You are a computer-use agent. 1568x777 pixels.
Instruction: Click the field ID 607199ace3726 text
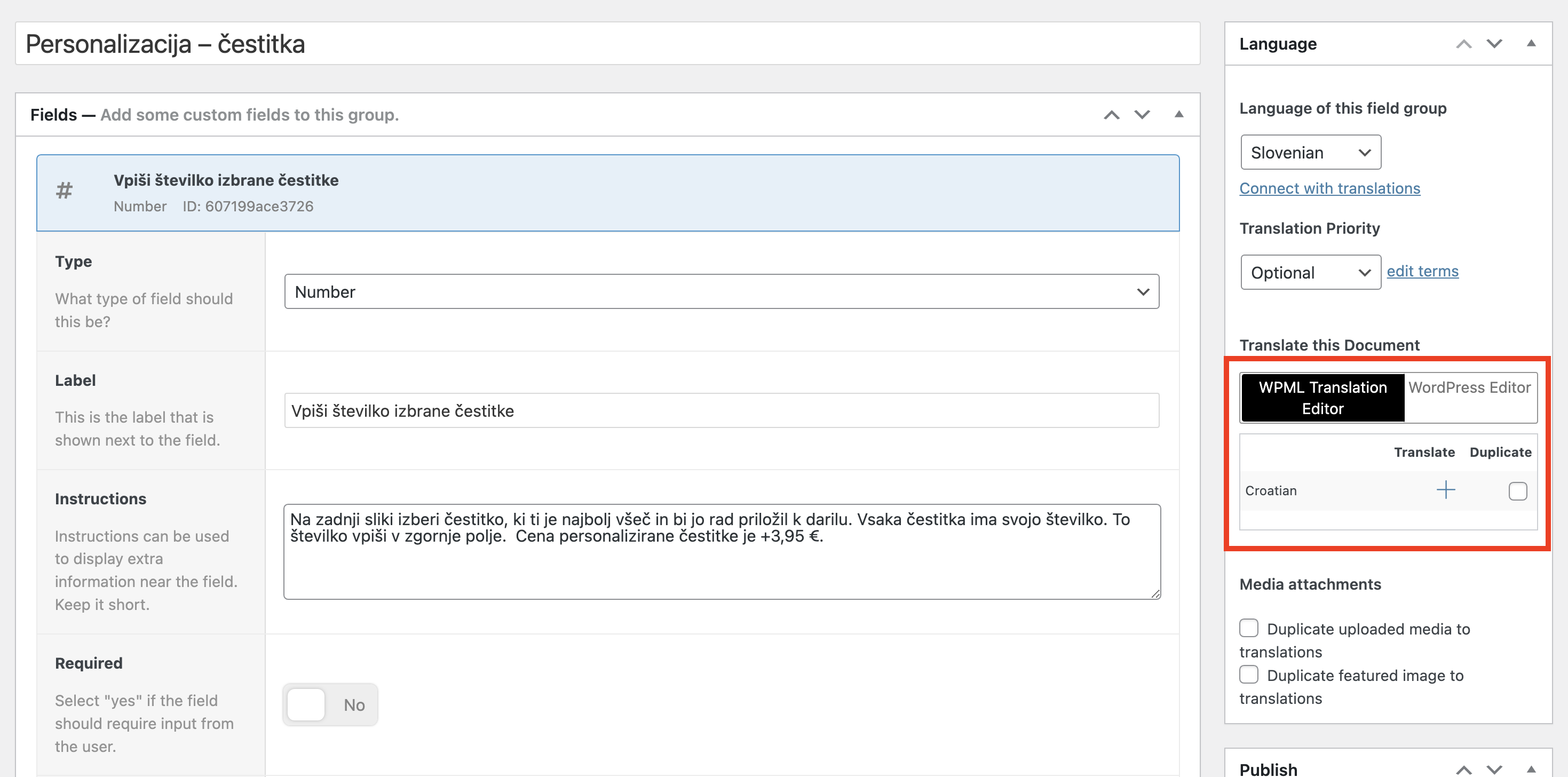[248, 207]
